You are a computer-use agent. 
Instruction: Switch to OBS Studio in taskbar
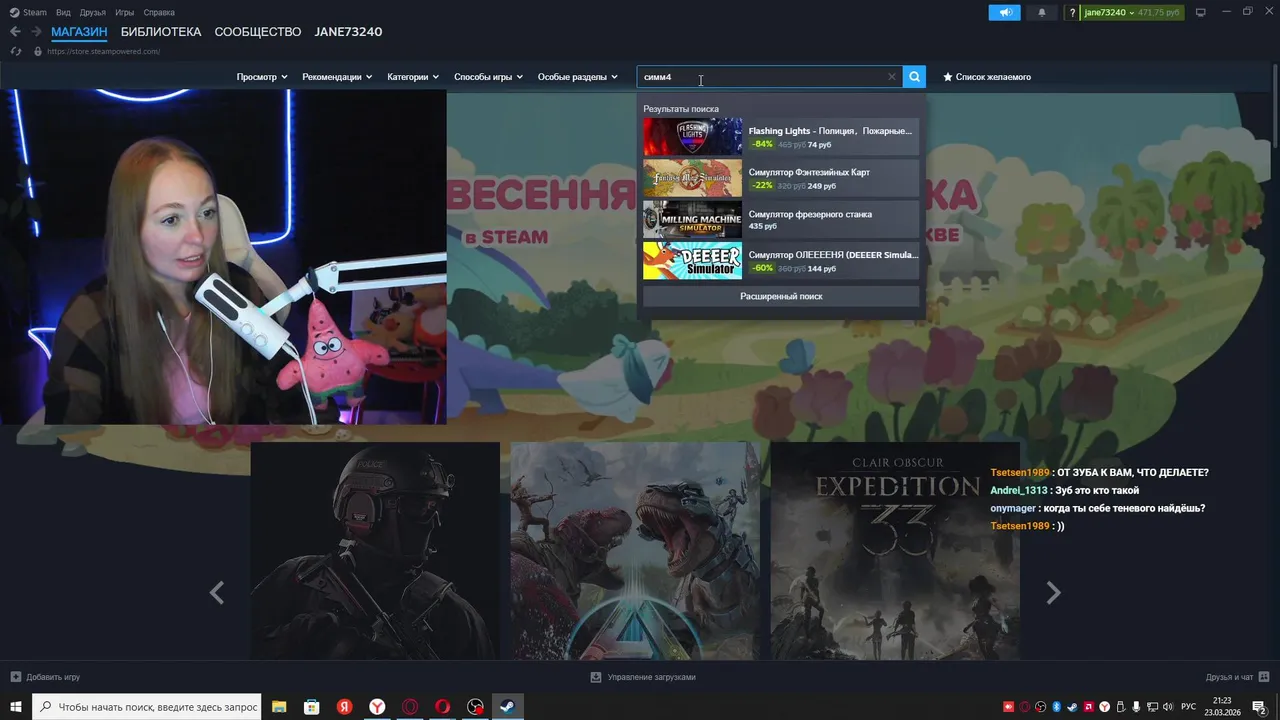point(475,707)
